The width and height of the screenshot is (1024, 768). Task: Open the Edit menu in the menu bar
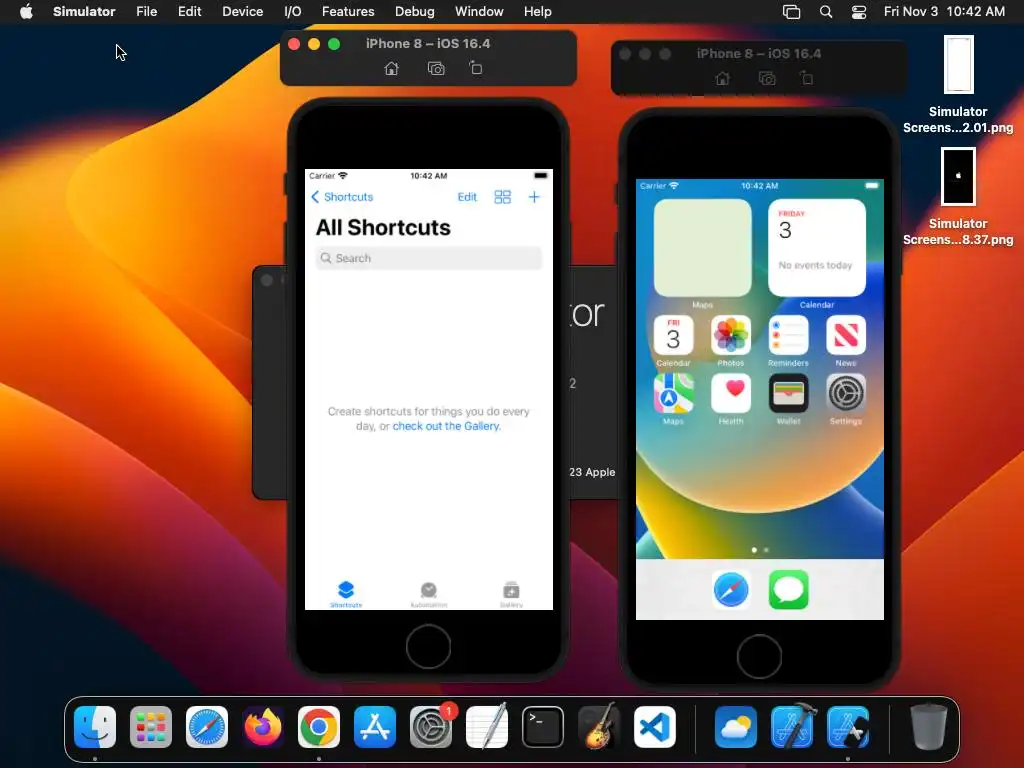pyautogui.click(x=189, y=11)
